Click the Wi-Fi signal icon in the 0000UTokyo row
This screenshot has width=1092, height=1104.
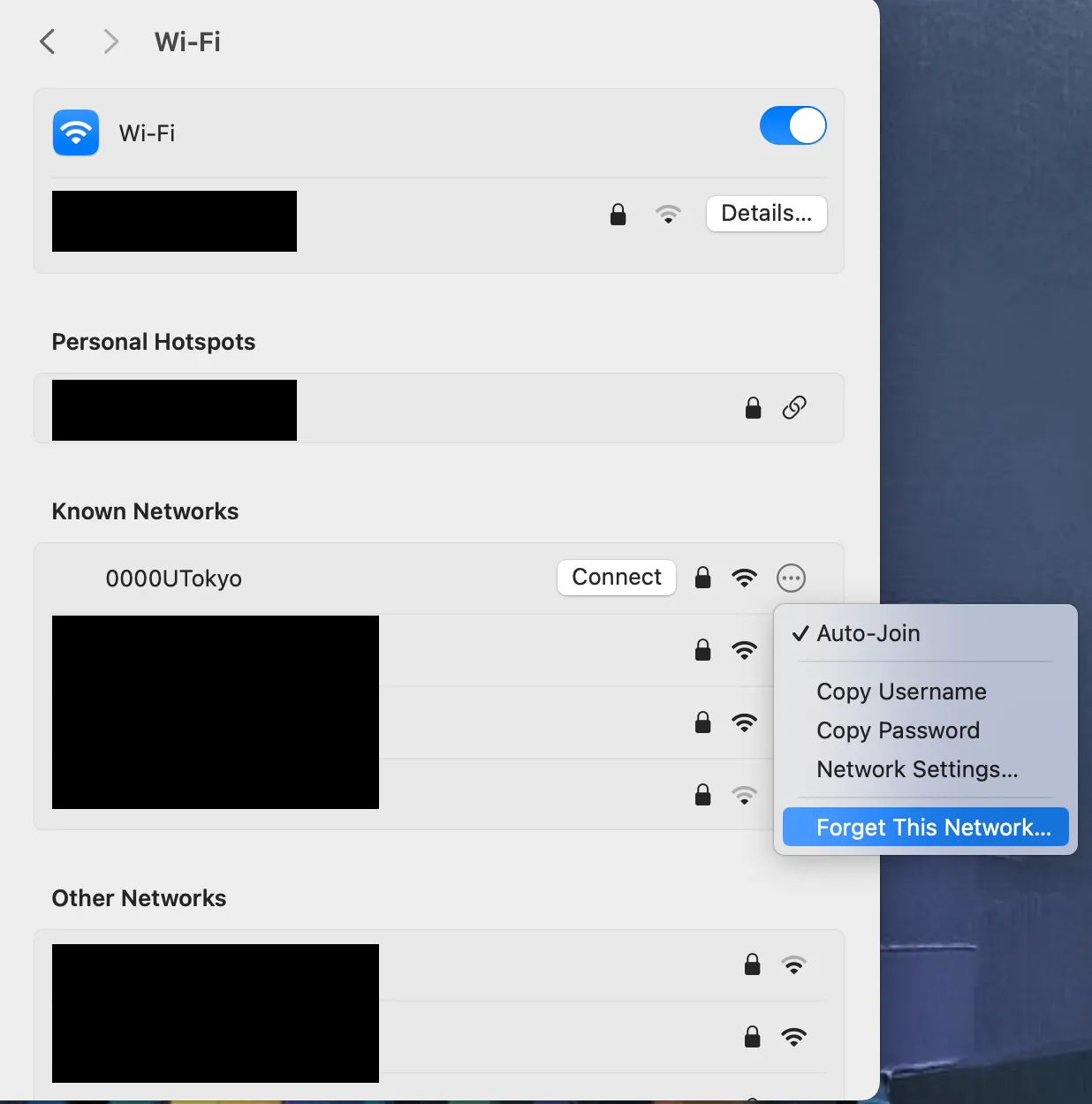[745, 578]
